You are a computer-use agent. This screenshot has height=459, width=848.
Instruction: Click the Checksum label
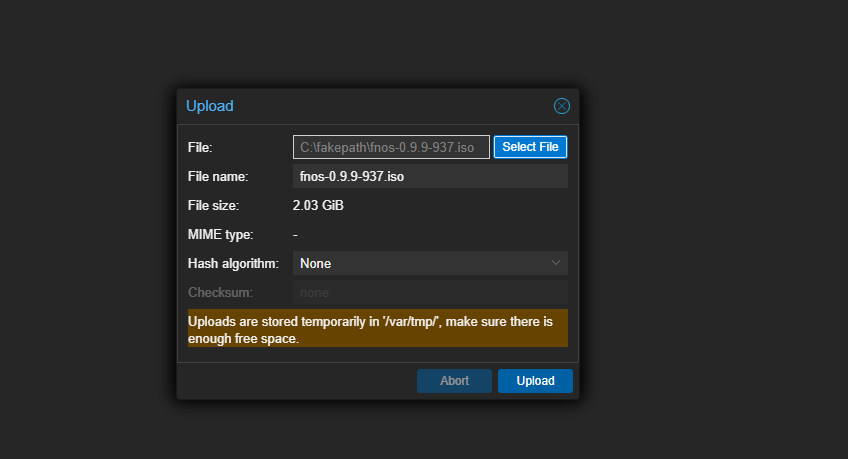tap(220, 292)
